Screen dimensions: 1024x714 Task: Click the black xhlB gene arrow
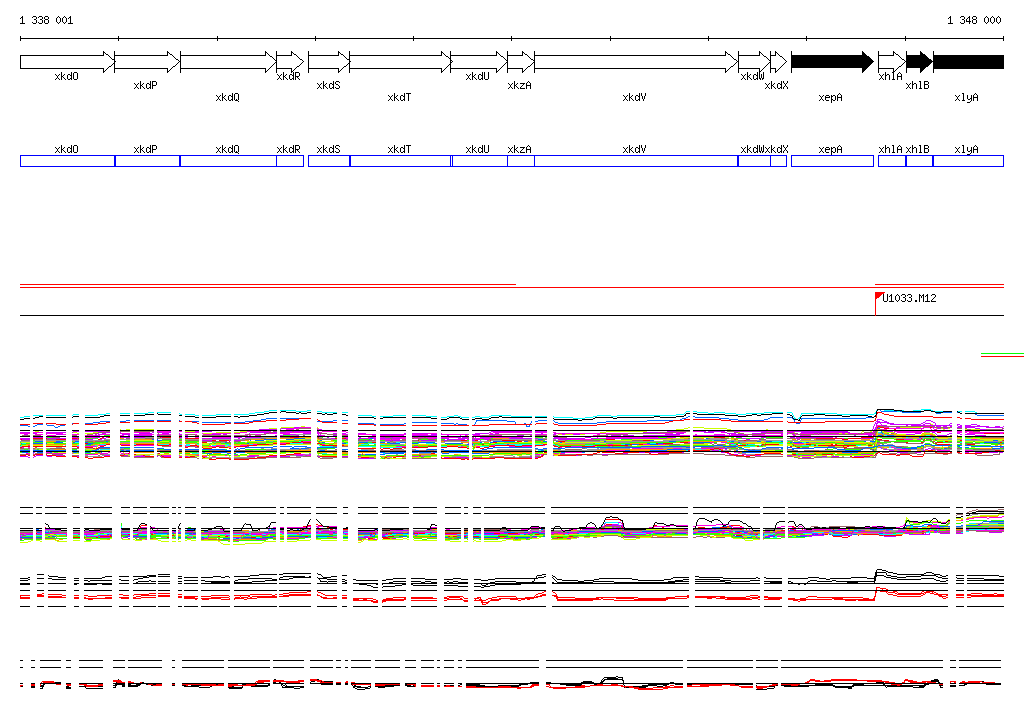coord(919,62)
